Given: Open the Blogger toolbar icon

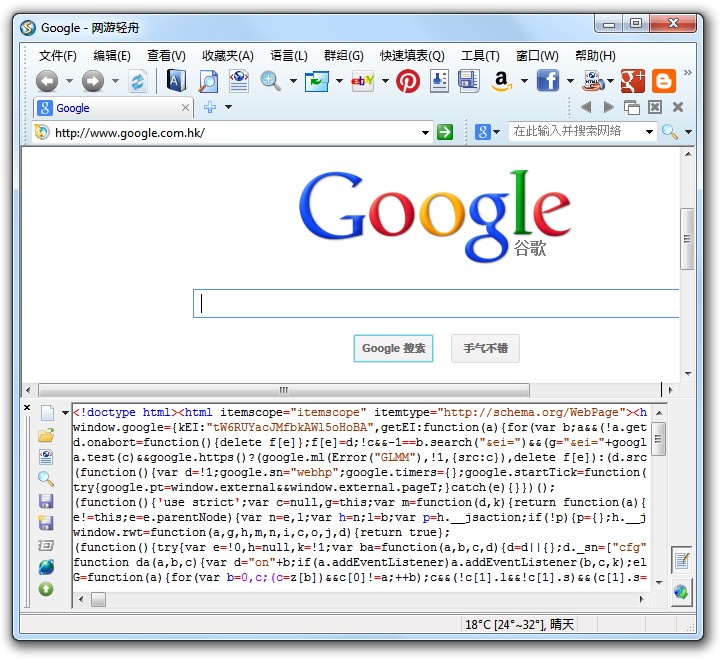Looking at the screenshot, I should tap(664, 81).
